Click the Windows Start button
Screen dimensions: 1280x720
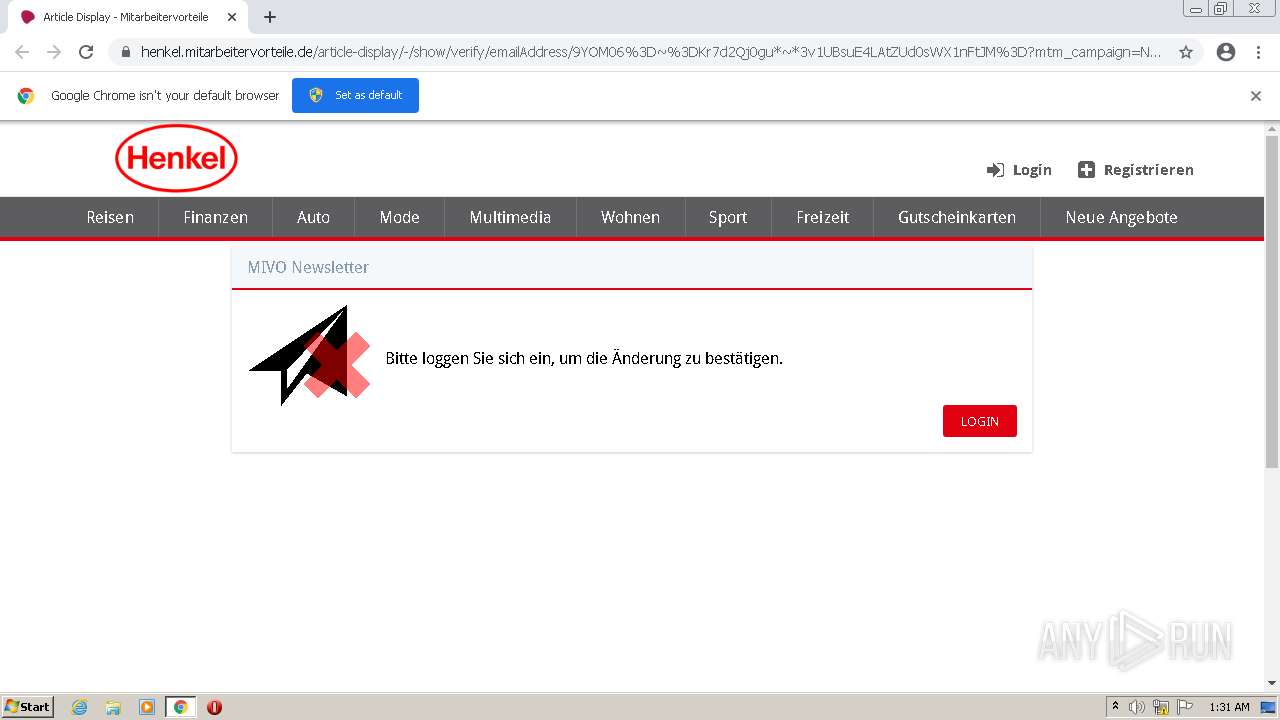tap(27, 706)
